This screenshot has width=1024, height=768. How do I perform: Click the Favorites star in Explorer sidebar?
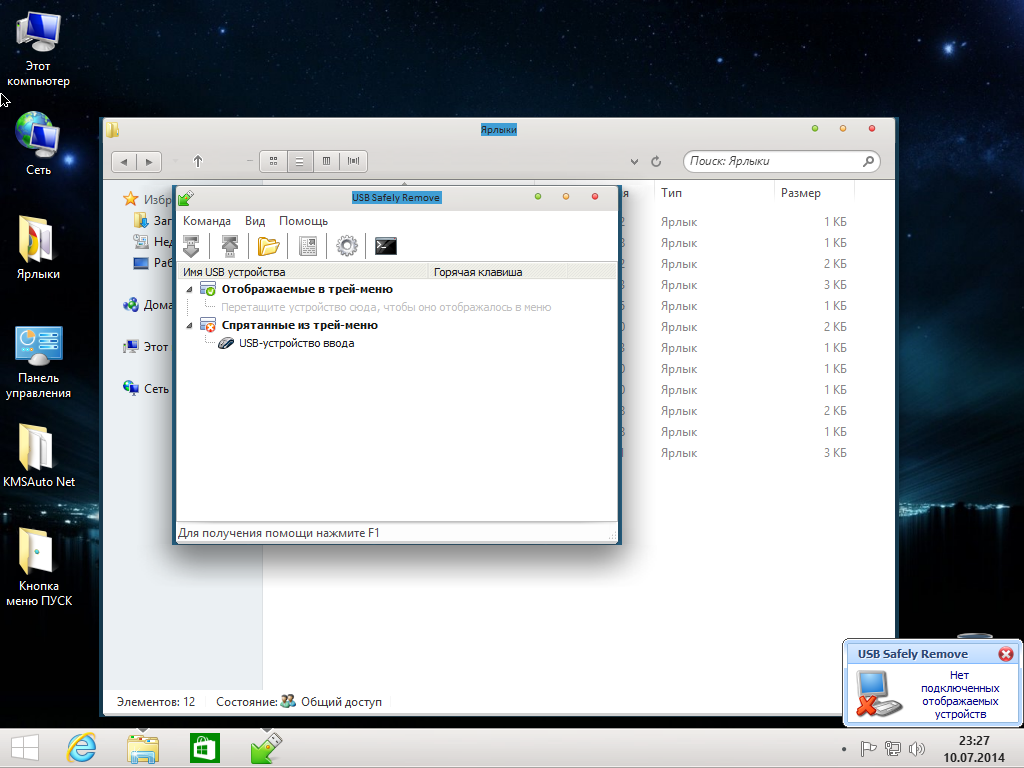pyautogui.click(x=131, y=199)
